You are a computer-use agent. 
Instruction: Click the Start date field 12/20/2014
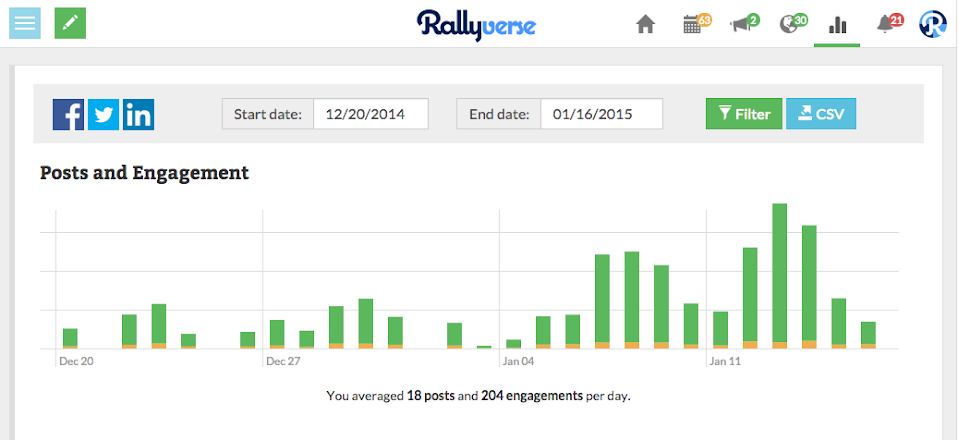371,114
